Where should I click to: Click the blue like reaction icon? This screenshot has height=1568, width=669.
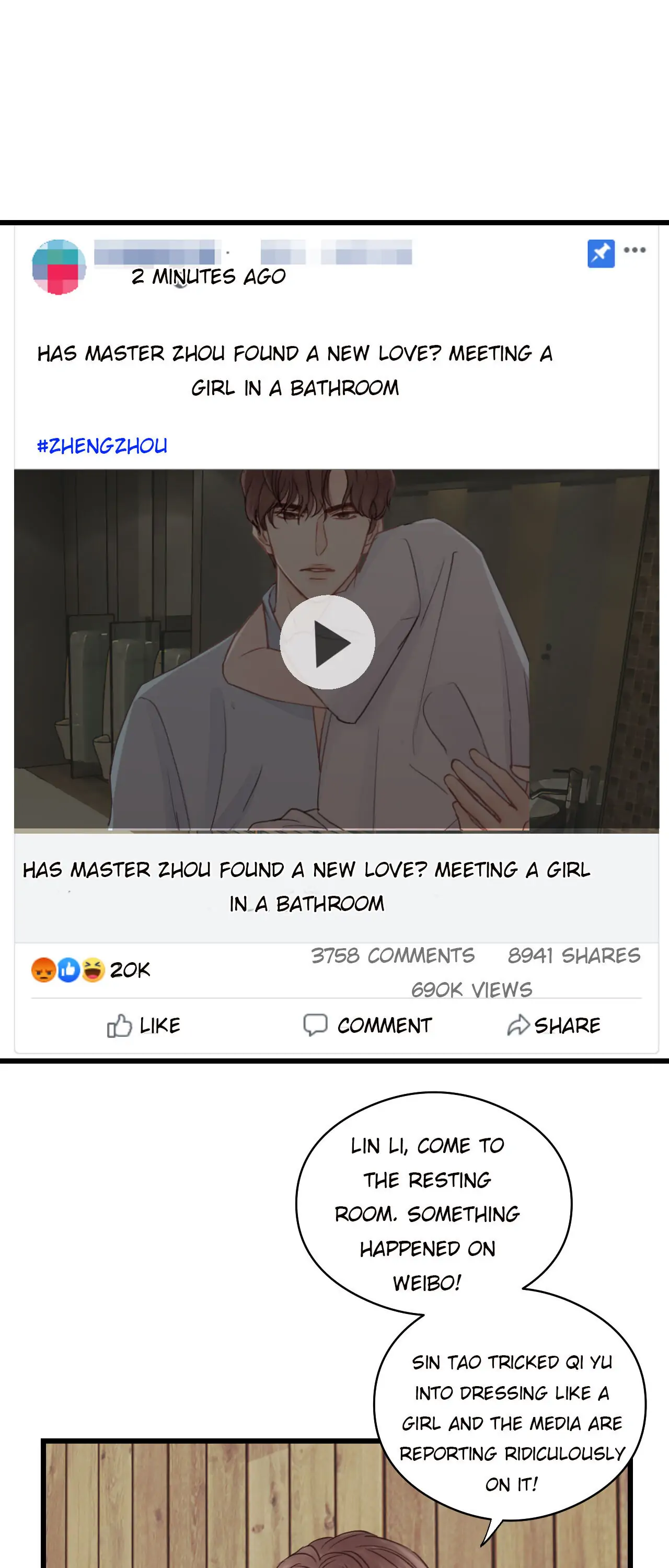coord(69,970)
